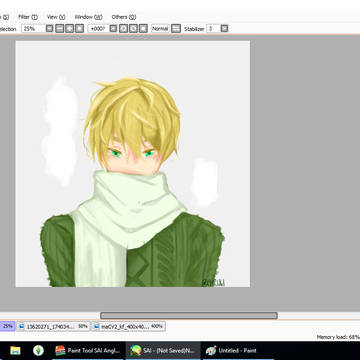360x360 pixels.
Task: Open the Others menu
Action: (124, 17)
